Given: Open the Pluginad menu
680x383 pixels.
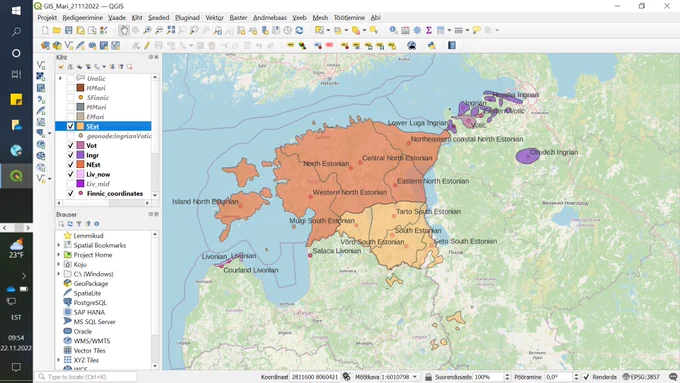Looking at the screenshot, I should point(187,18).
